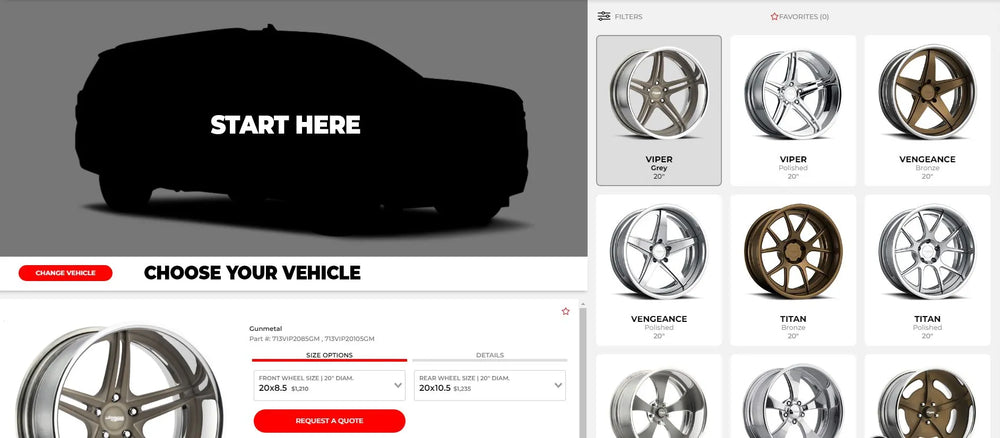Viewport: 1000px width, 438px height.
Task: Click the Change Vehicle button
Action: coord(66,273)
